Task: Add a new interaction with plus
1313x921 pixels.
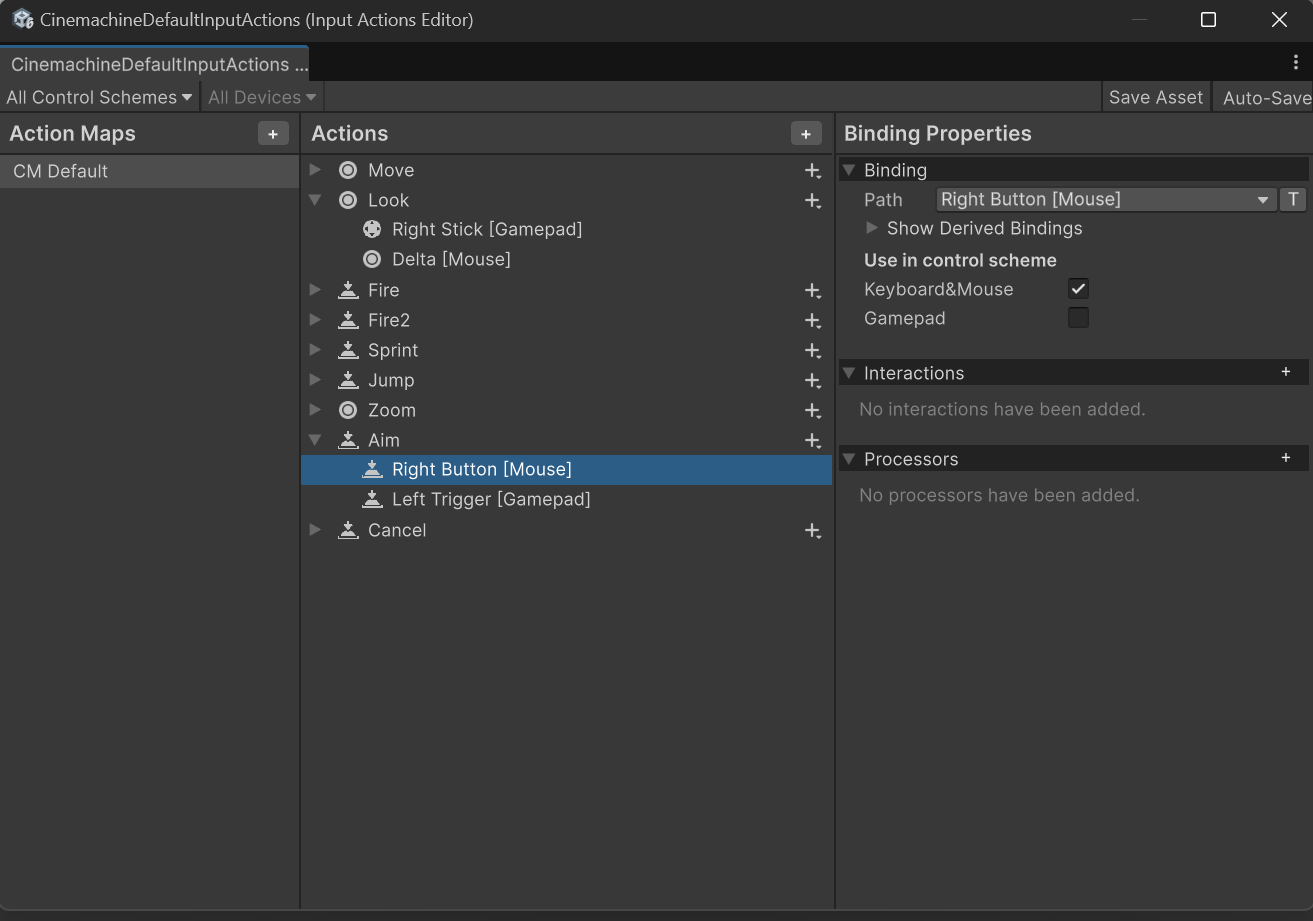Action: tap(1286, 372)
